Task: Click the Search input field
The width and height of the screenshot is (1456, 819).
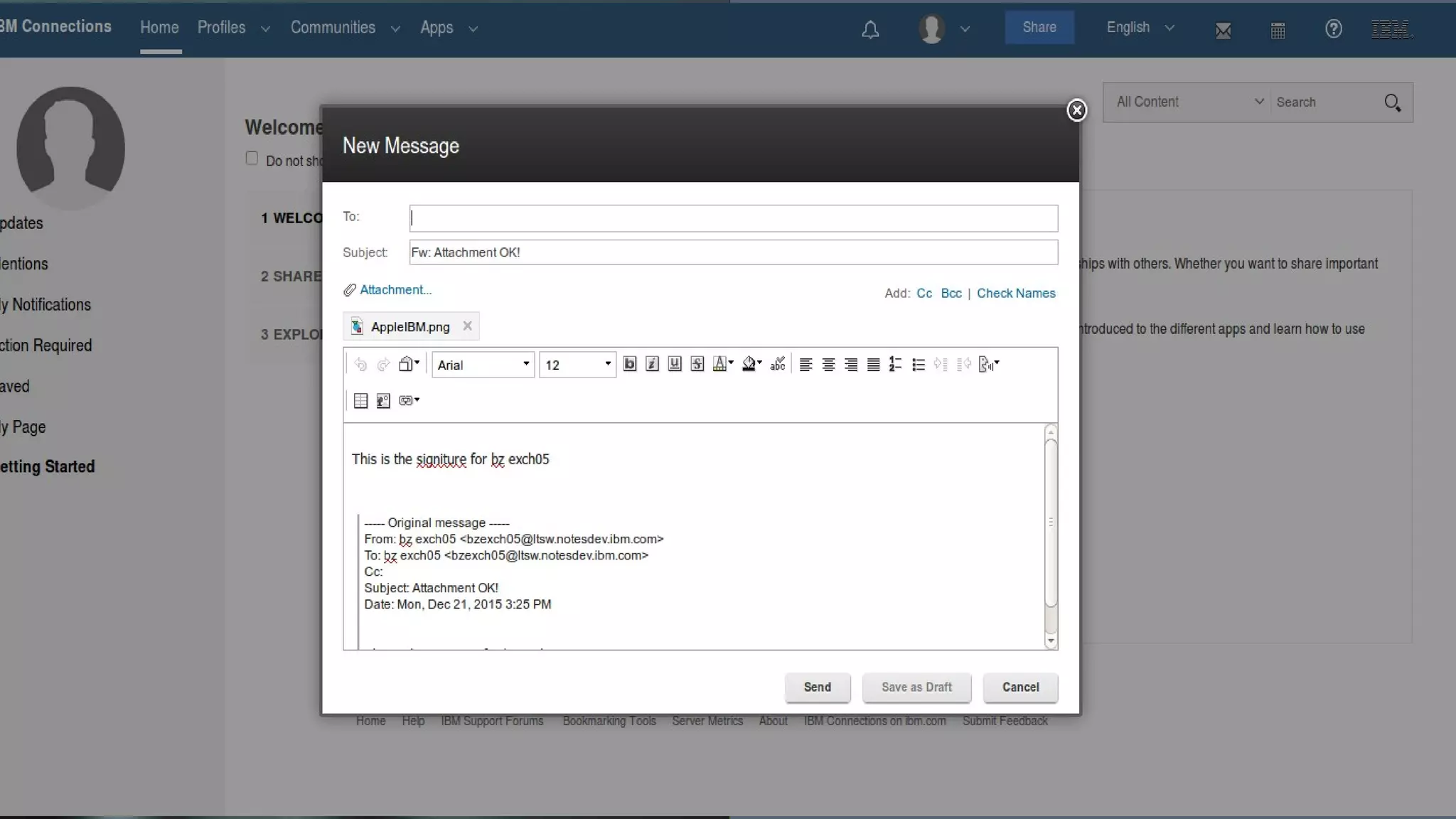Action: [1324, 102]
